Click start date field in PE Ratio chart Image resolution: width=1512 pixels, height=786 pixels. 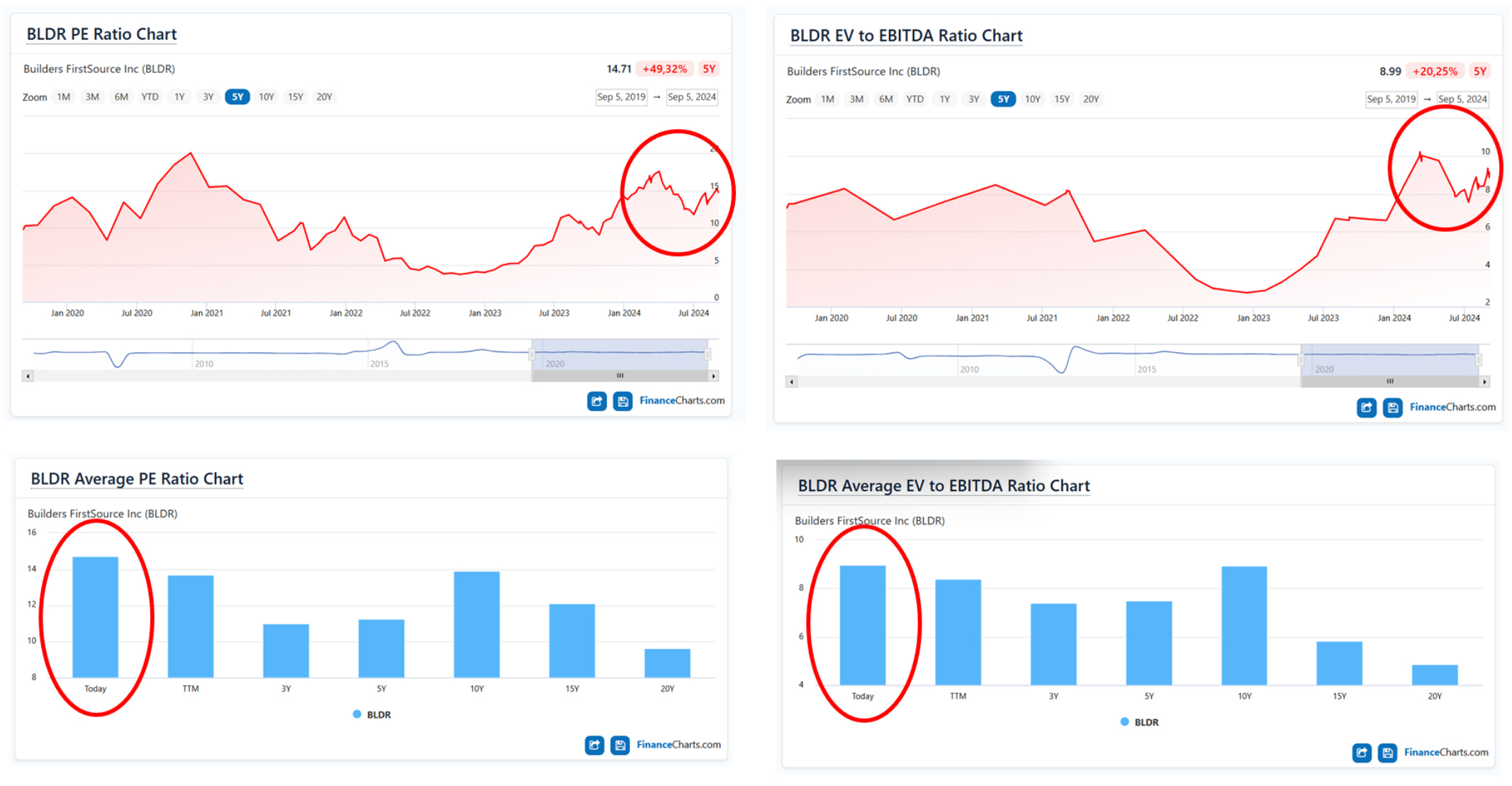(621, 97)
